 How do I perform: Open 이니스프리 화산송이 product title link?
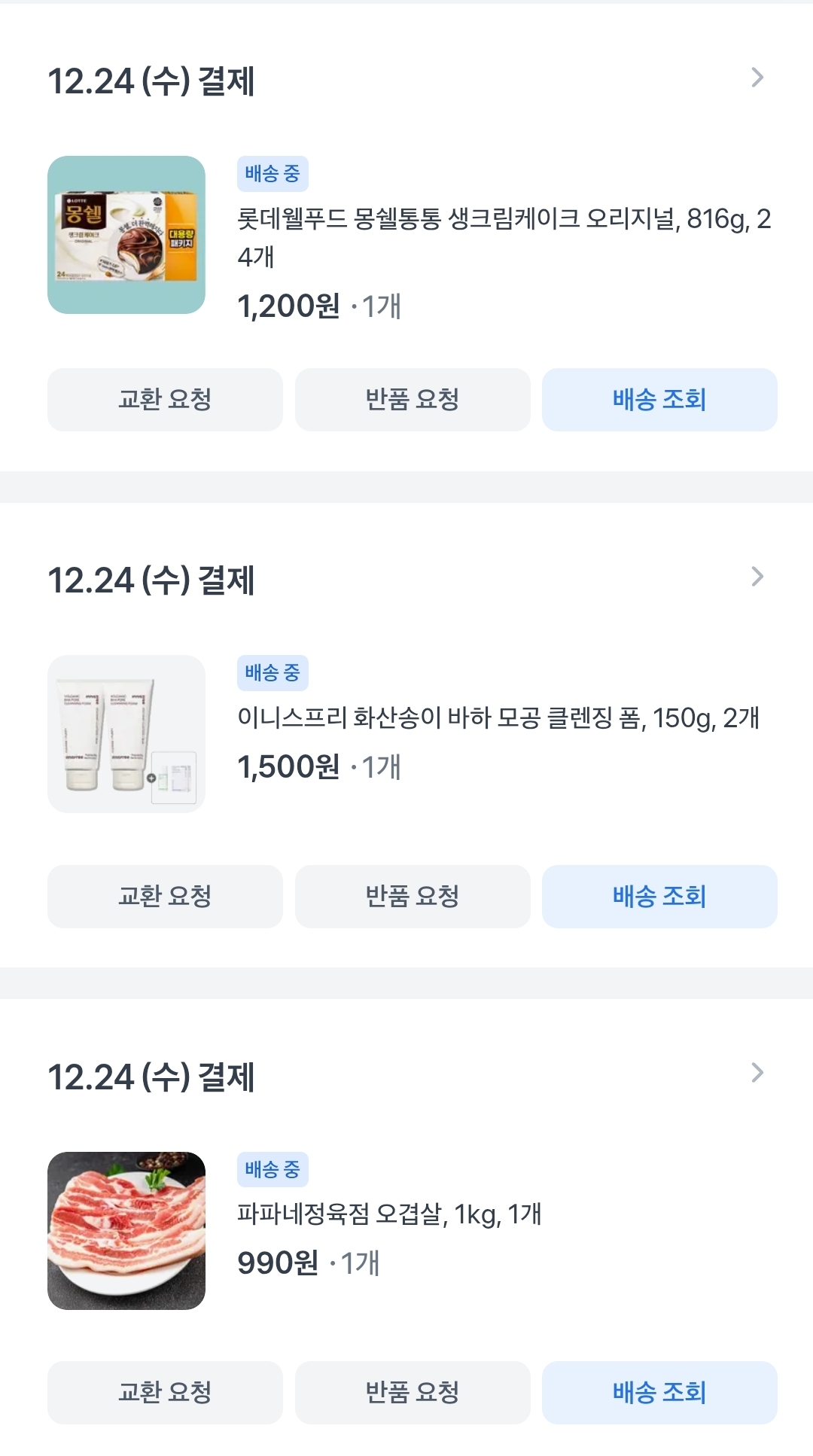tap(498, 718)
